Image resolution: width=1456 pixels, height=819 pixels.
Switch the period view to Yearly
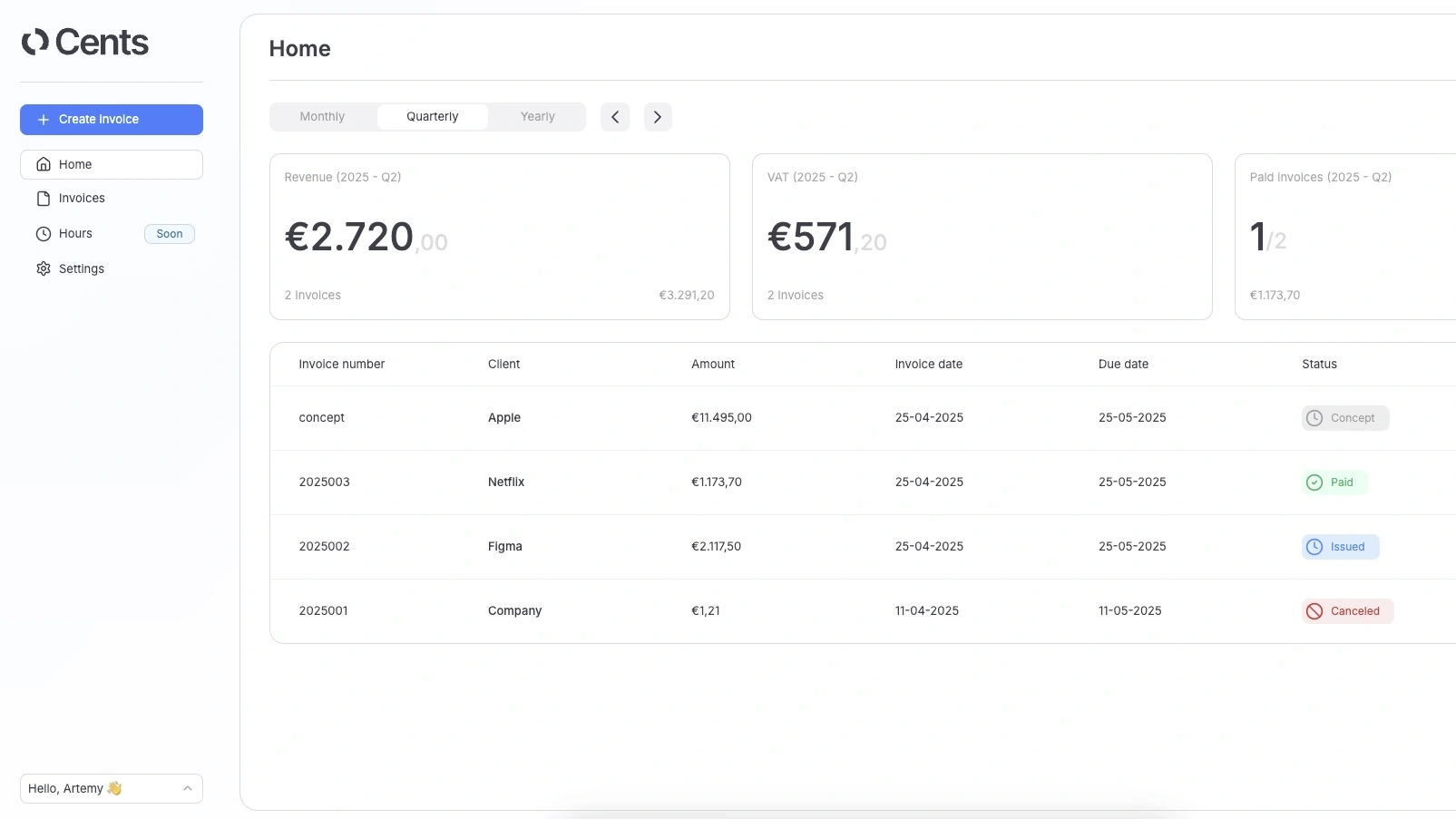point(537,116)
